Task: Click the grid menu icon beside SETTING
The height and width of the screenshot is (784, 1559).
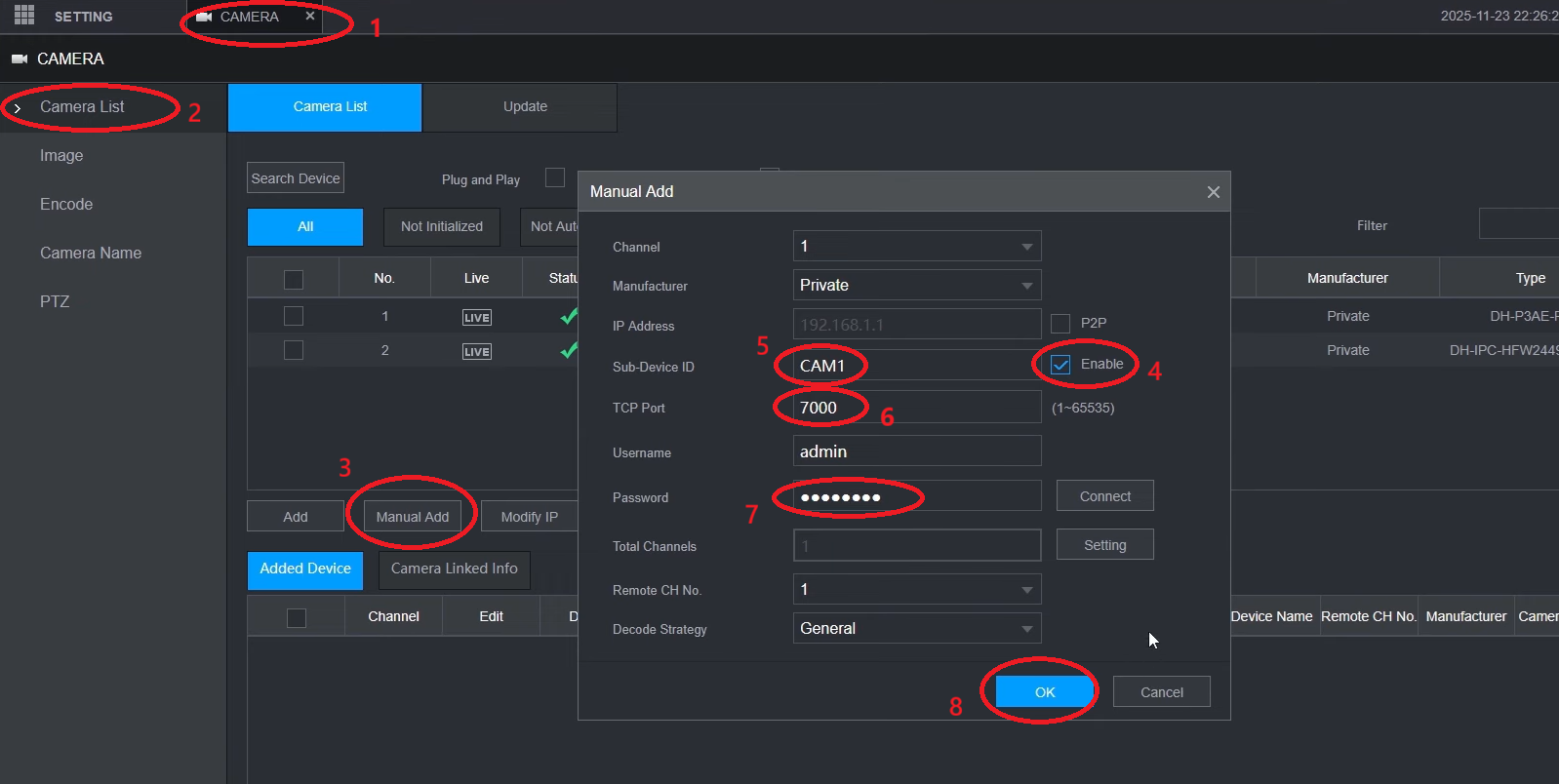Action: [x=24, y=16]
